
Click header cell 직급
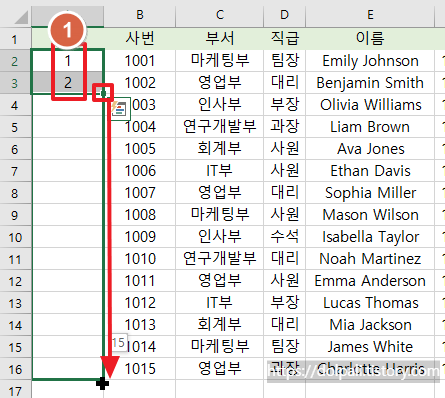(x=284, y=39)
